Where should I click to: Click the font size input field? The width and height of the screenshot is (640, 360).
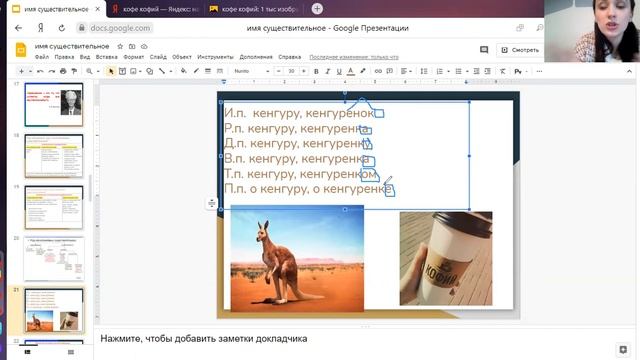(x=291, y=71)
